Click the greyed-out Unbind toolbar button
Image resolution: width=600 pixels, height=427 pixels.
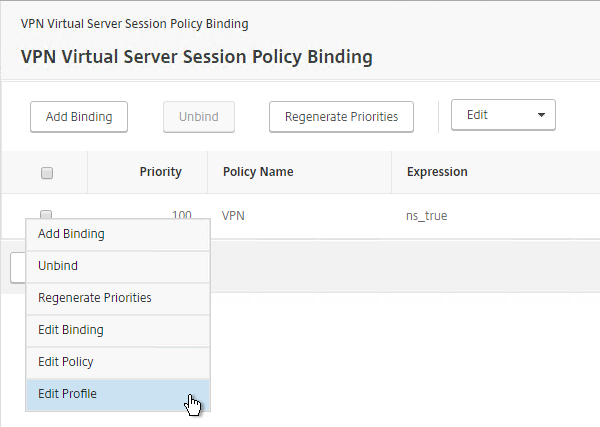pos(199,117)
